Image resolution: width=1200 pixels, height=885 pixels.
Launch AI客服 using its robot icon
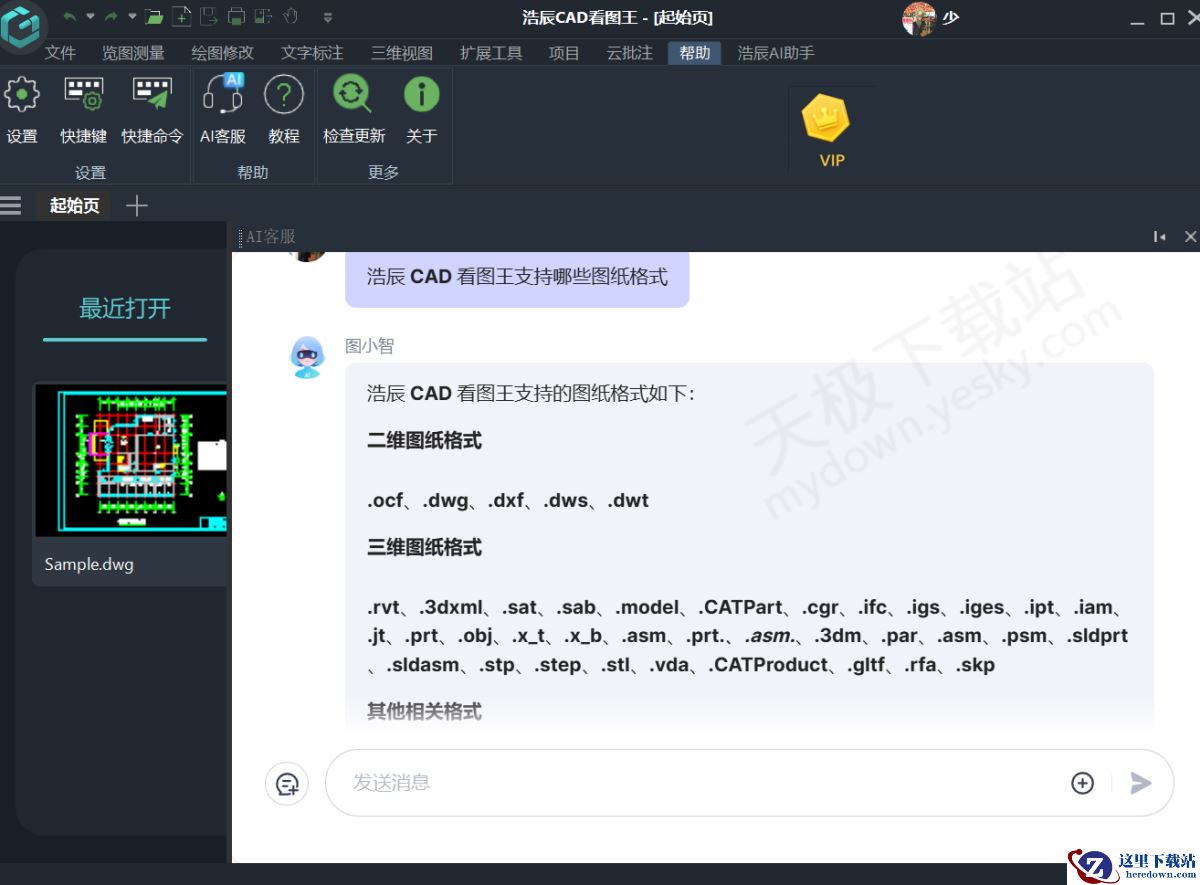click(x=222, y=95)
